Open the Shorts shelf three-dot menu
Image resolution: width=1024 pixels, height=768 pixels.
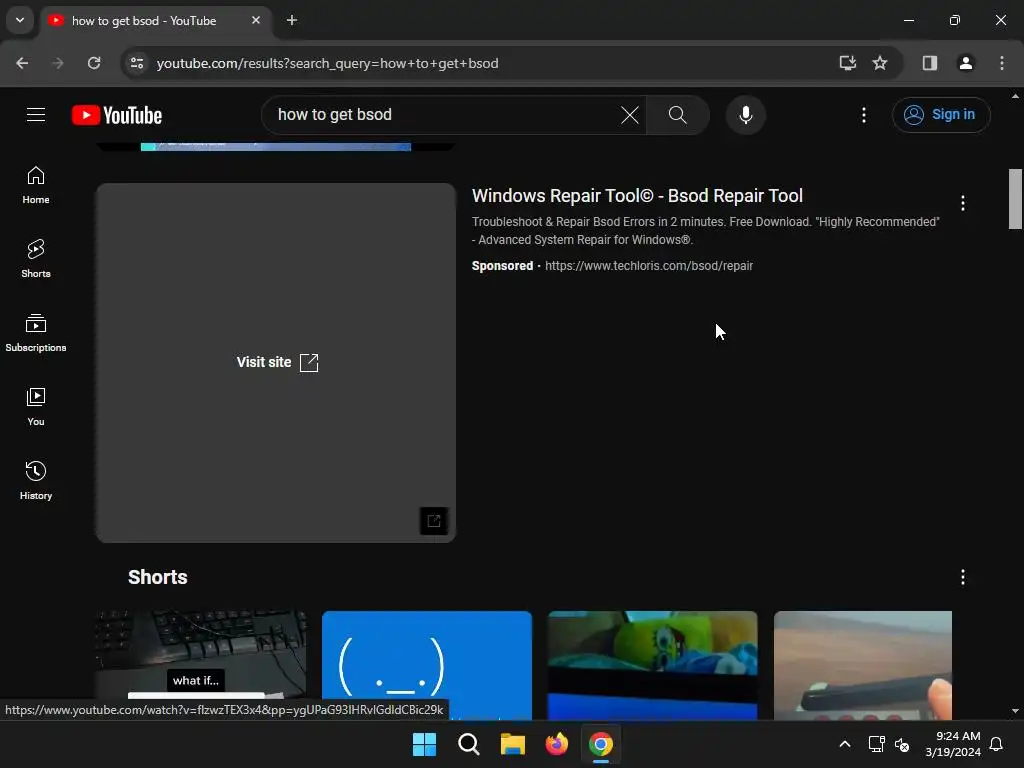962,577
